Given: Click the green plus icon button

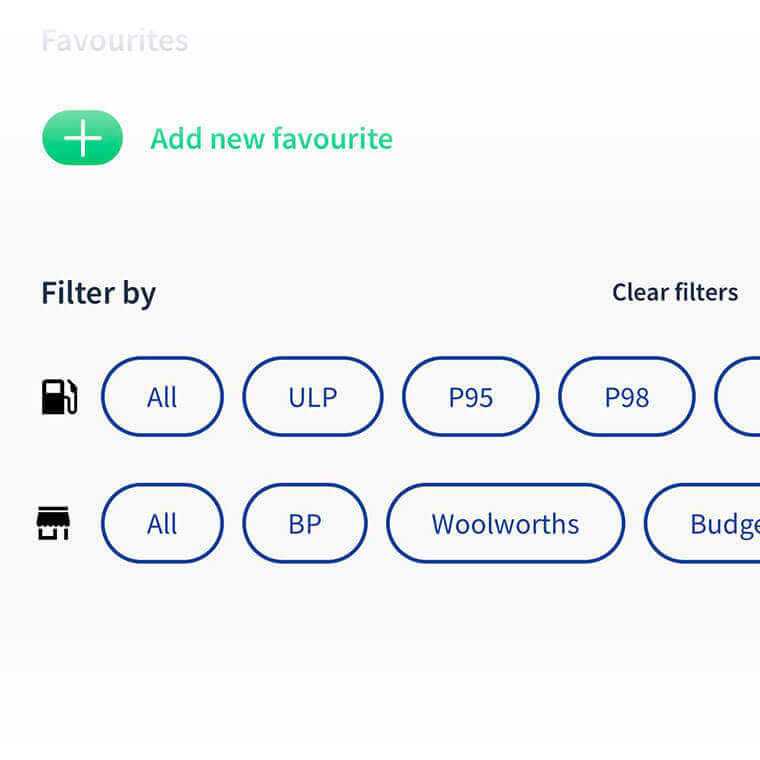Looking at the screenshot, I should tap(82, 138).
